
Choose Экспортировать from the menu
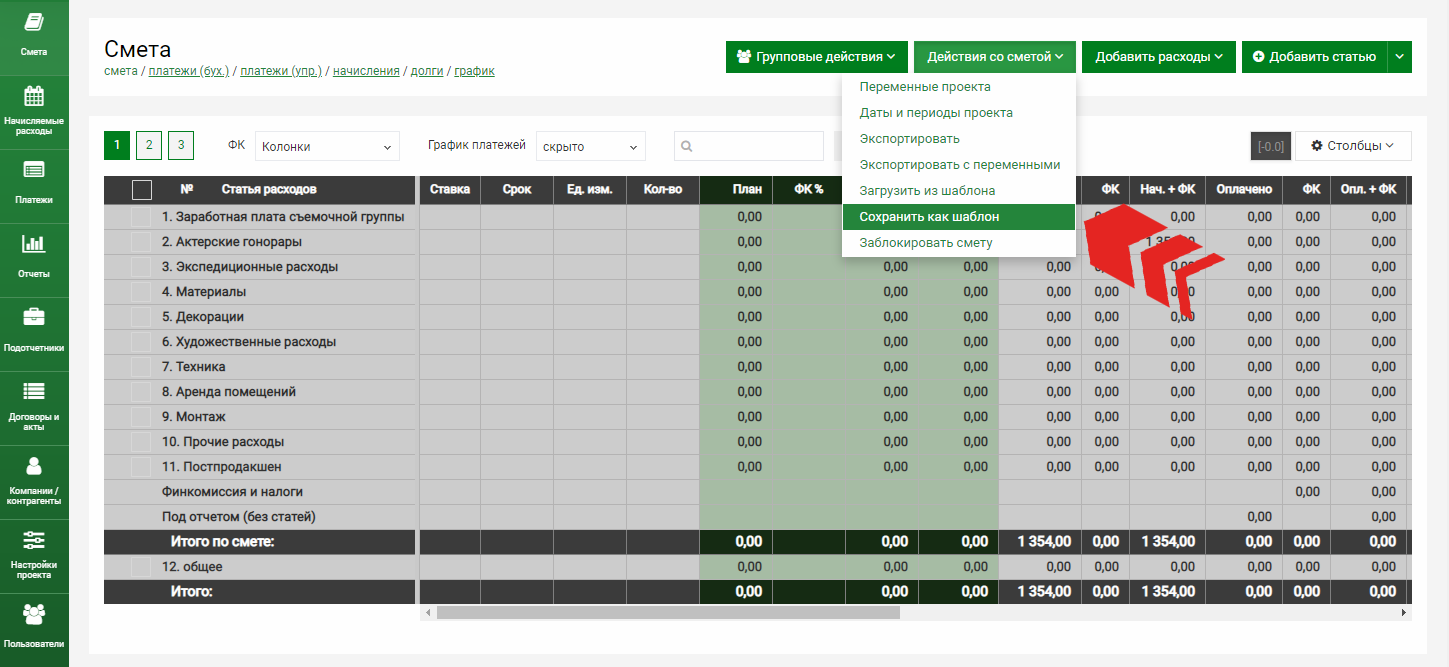[x=909, y=139]
